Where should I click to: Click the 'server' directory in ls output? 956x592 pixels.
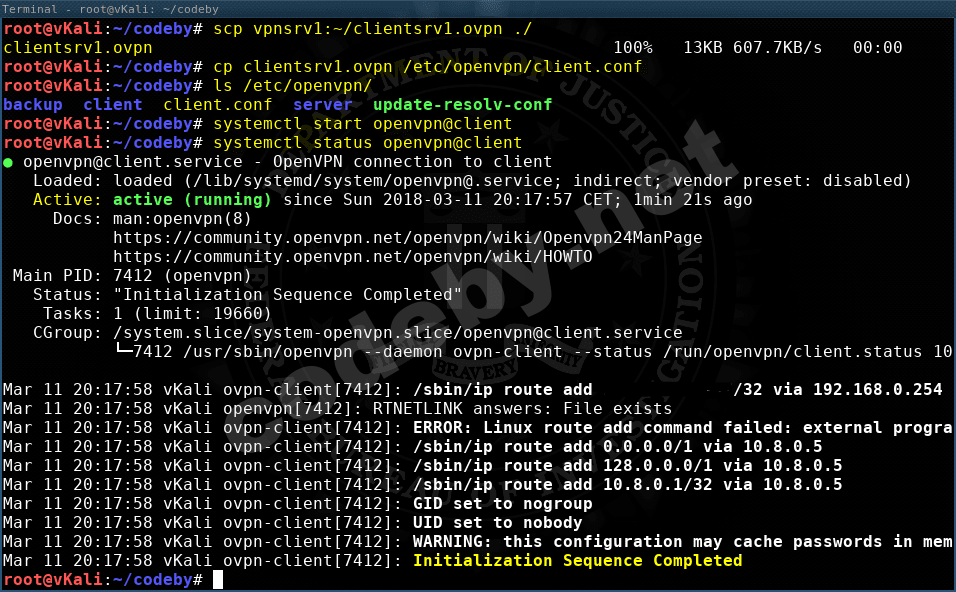(323, 105)
